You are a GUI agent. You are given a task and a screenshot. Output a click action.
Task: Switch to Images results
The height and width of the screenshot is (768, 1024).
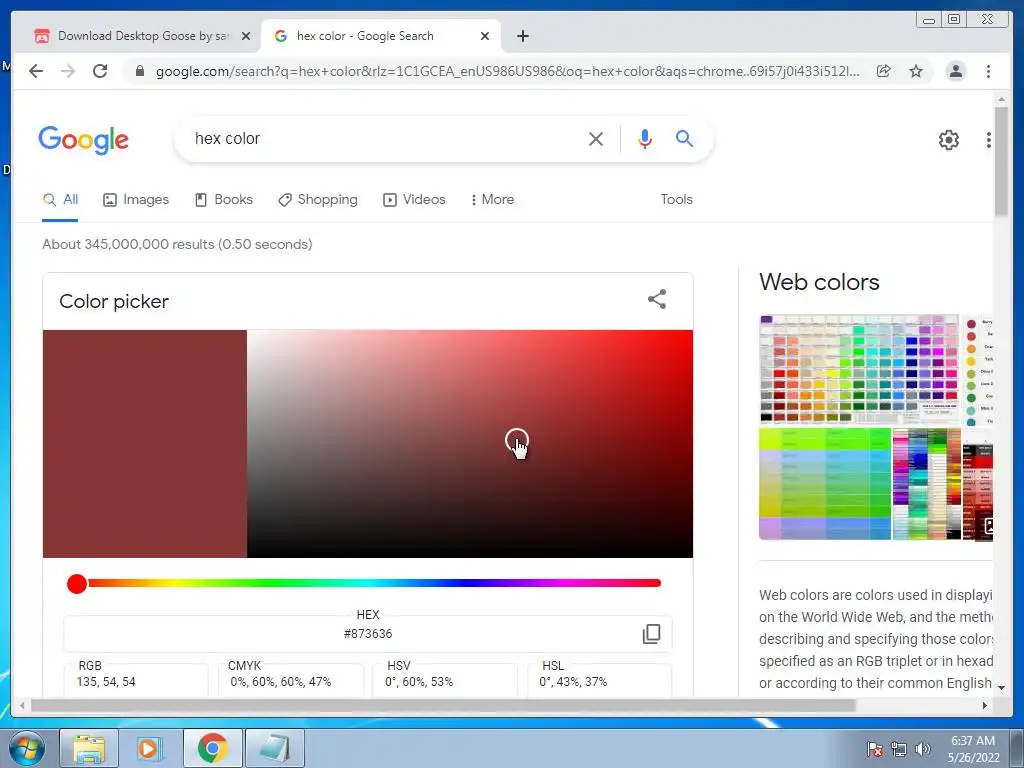coord(136,200)
